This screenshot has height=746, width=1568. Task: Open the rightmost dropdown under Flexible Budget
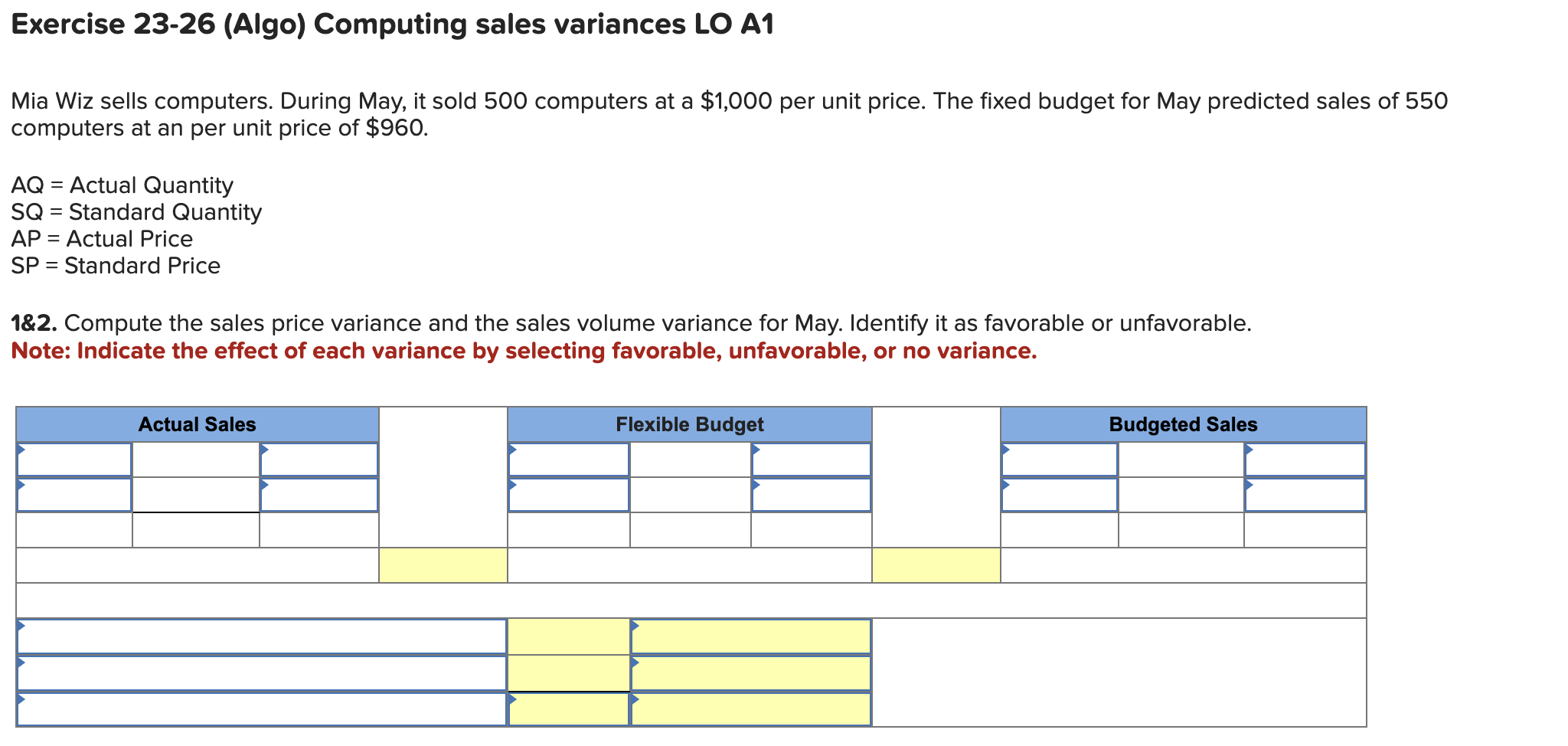coord(812,460)
